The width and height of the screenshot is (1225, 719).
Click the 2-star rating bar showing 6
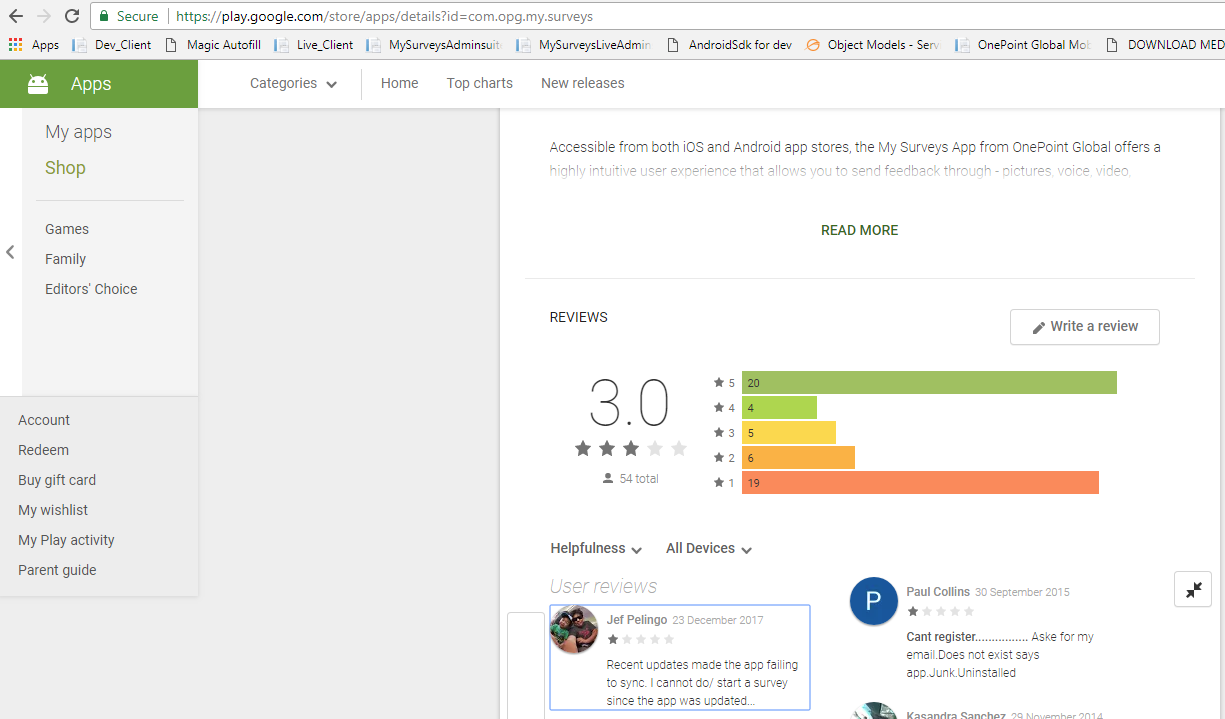click(798, 458)
